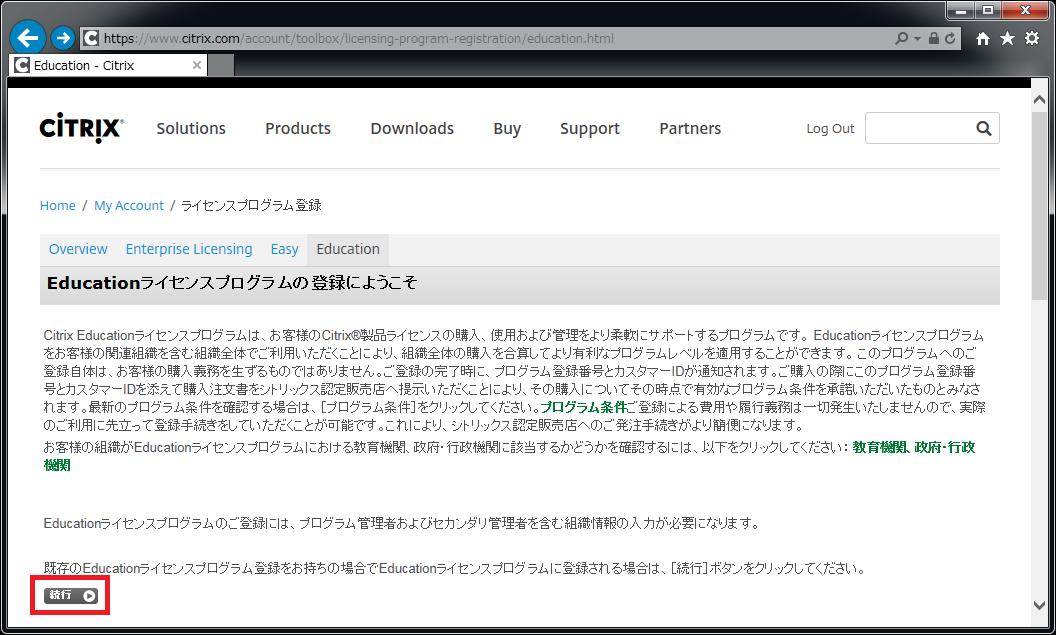Click the refresh page icon
Image resolution: width=1056 pixels, height=635 pixels.
coord(950,39)
